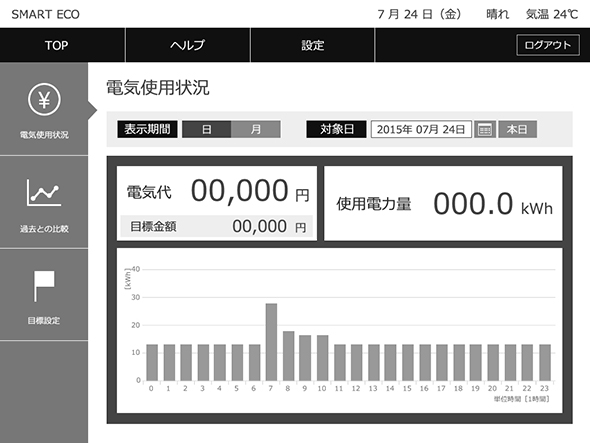Click the temperature text 気温 24℃
Image resolution: width=590 pixels, height=443 pixels.
(552, 14)
